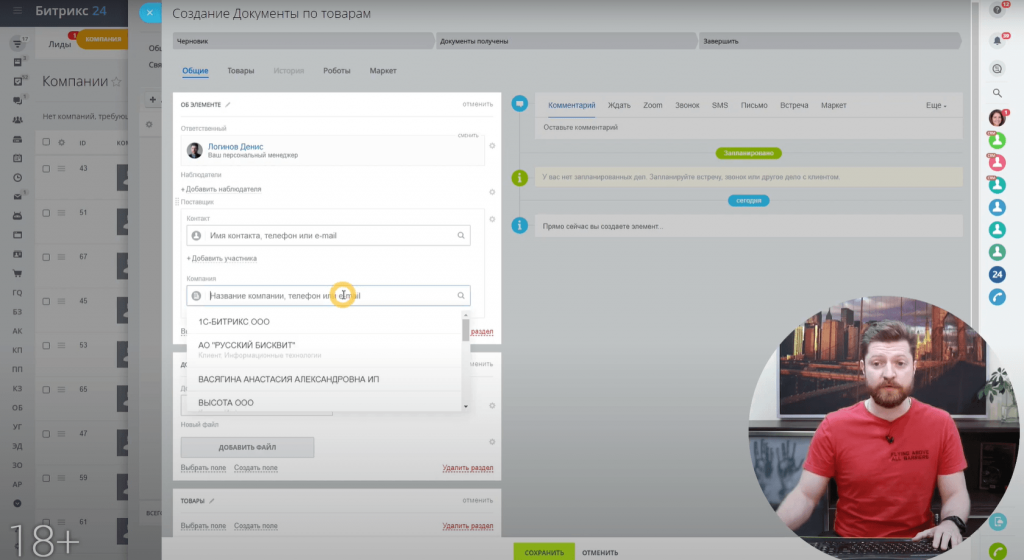Viewport: 1024px width, 560px height.
Task: Click the ДОБАВИТЬ ФАЙЛ button
Action: [247, 447]
